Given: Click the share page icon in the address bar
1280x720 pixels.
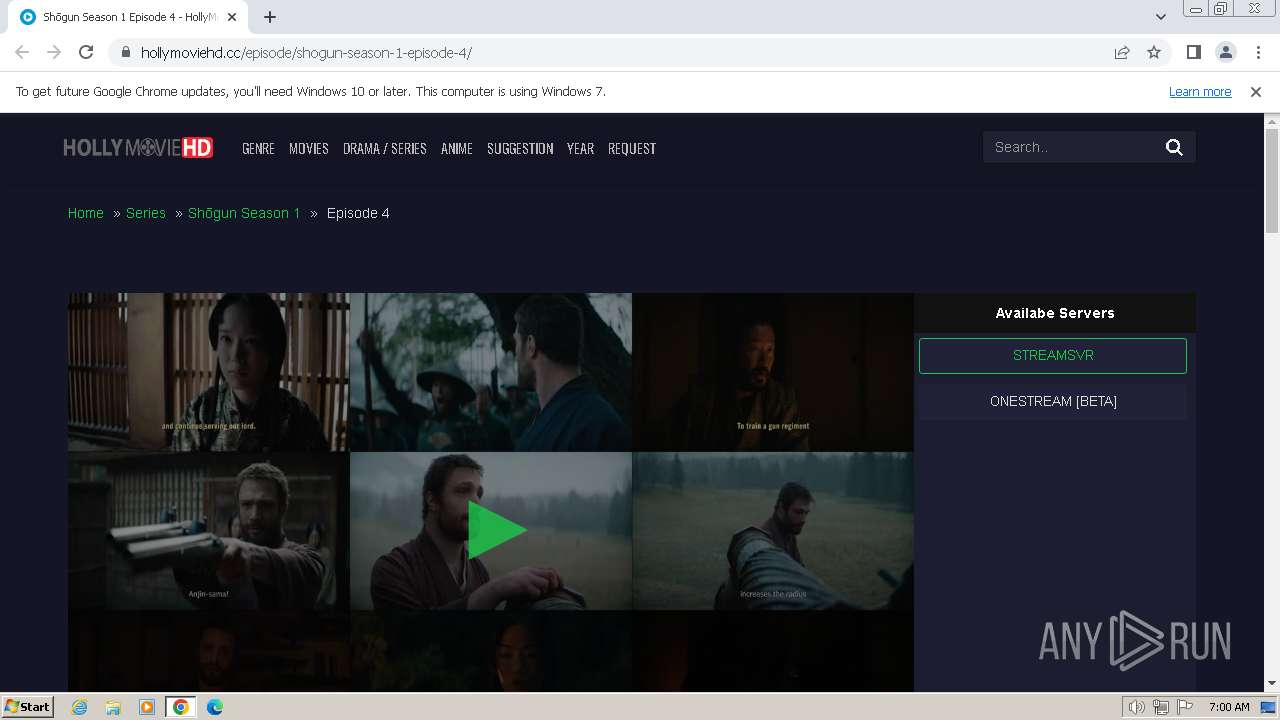Looking at the screenshot, I should coord(1122,52).
